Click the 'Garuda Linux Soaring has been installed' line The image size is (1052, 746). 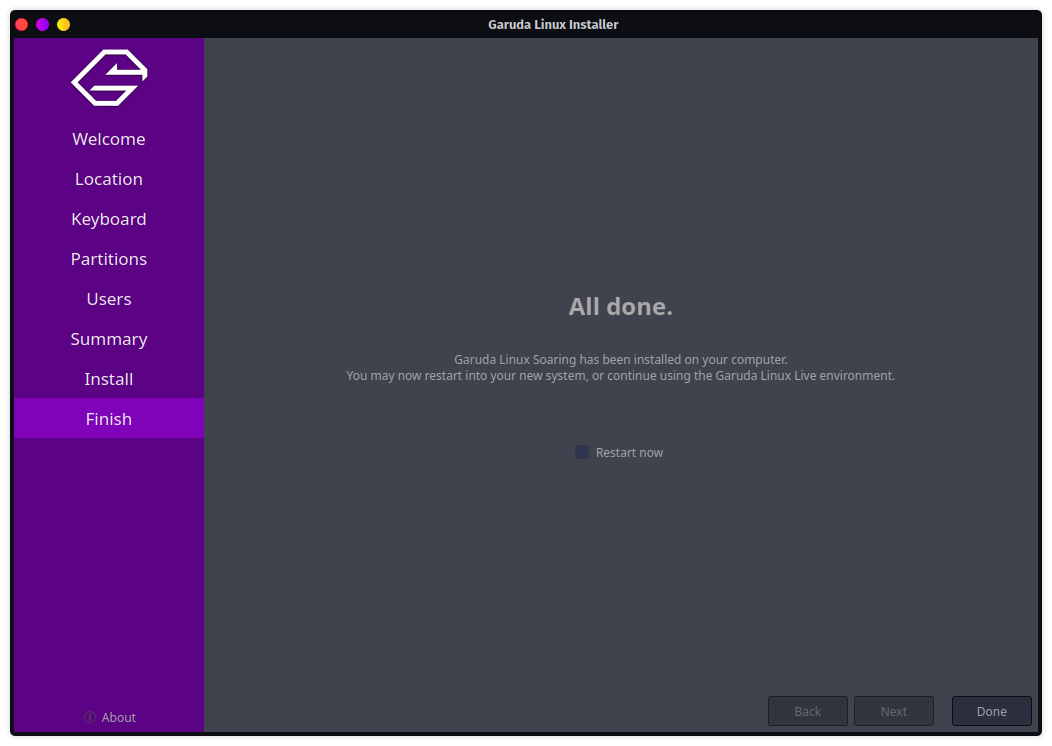click(x=621, y=360)
